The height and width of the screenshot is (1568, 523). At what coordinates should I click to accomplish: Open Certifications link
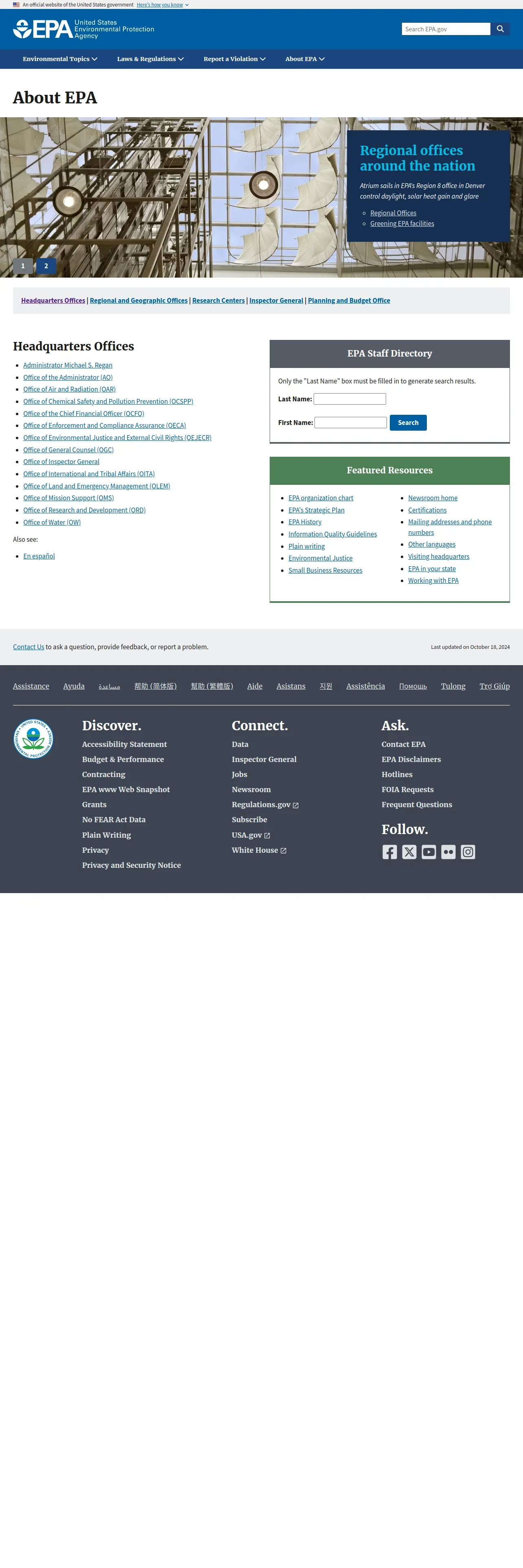coord(427,510)
